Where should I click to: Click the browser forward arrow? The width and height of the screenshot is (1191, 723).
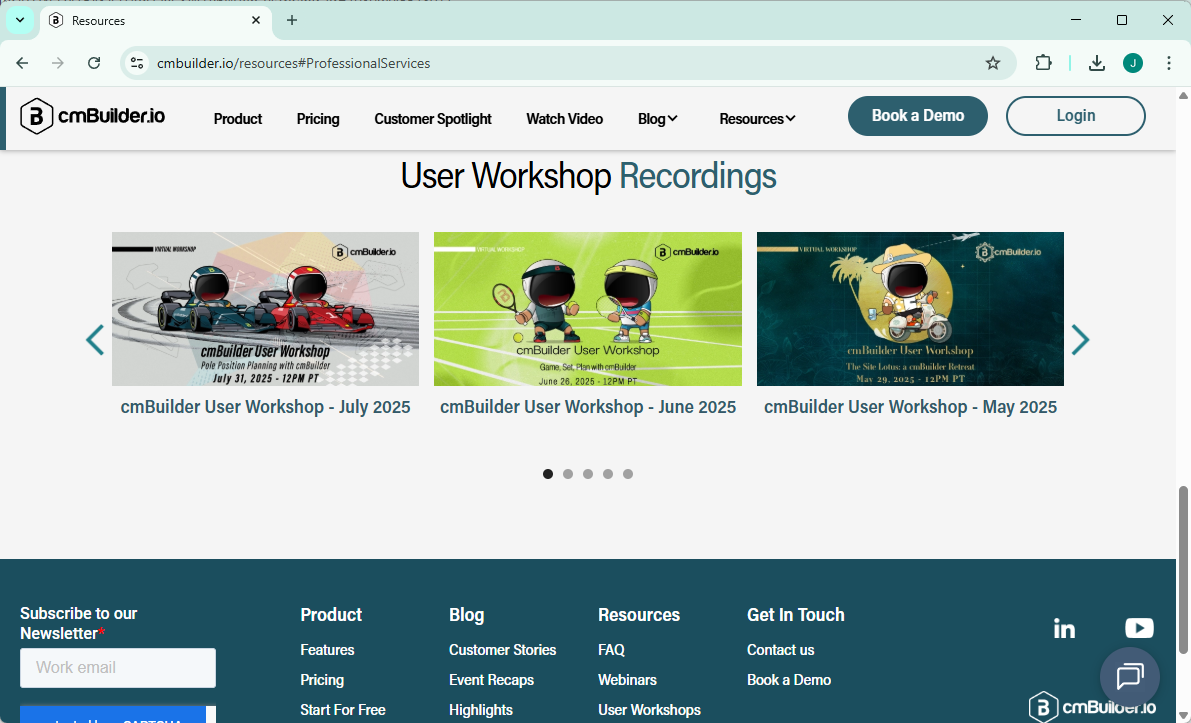pos(58,63)
